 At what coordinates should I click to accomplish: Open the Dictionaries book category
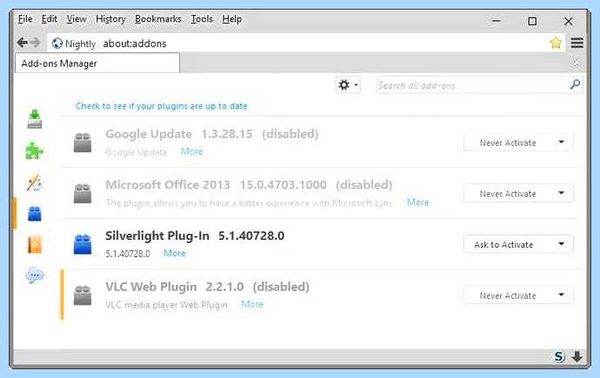click(34, 245)
